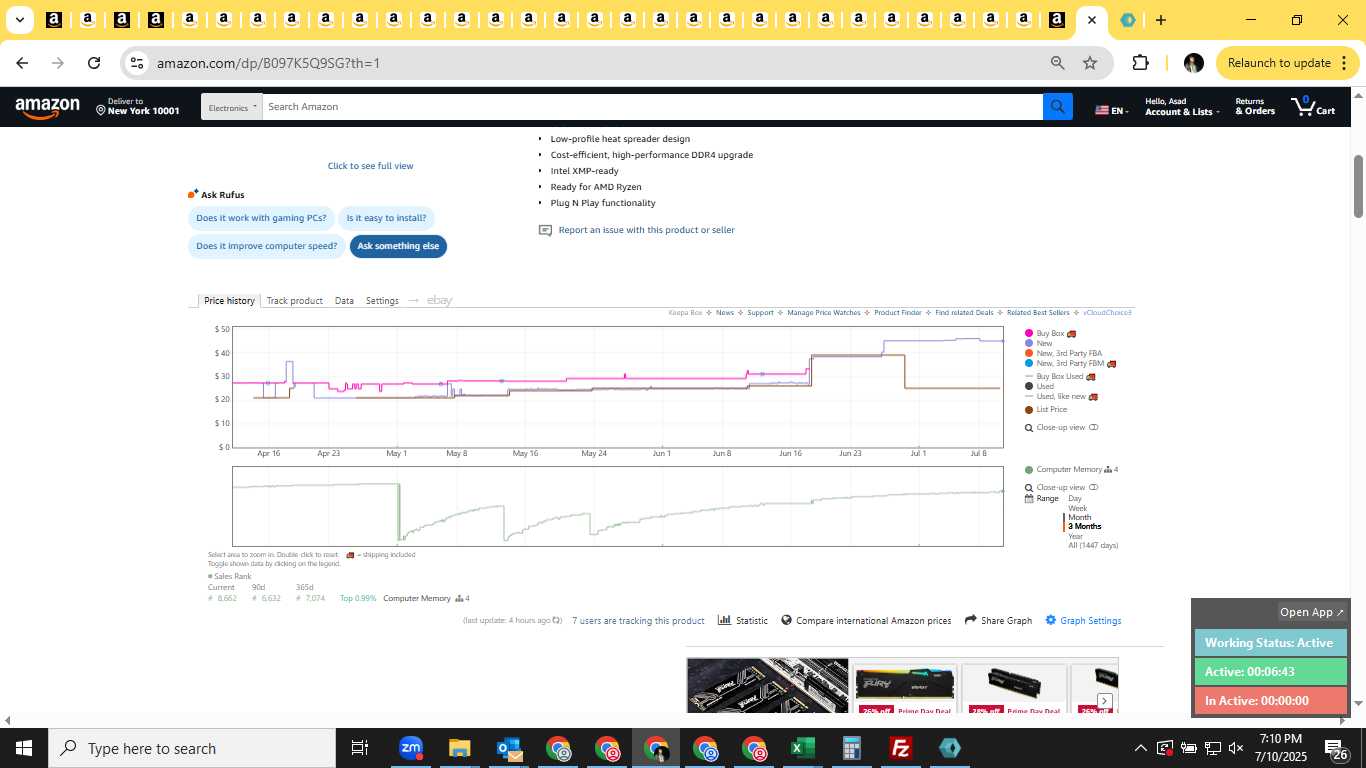Open the Electronics search category dropdown

[232, 107]
